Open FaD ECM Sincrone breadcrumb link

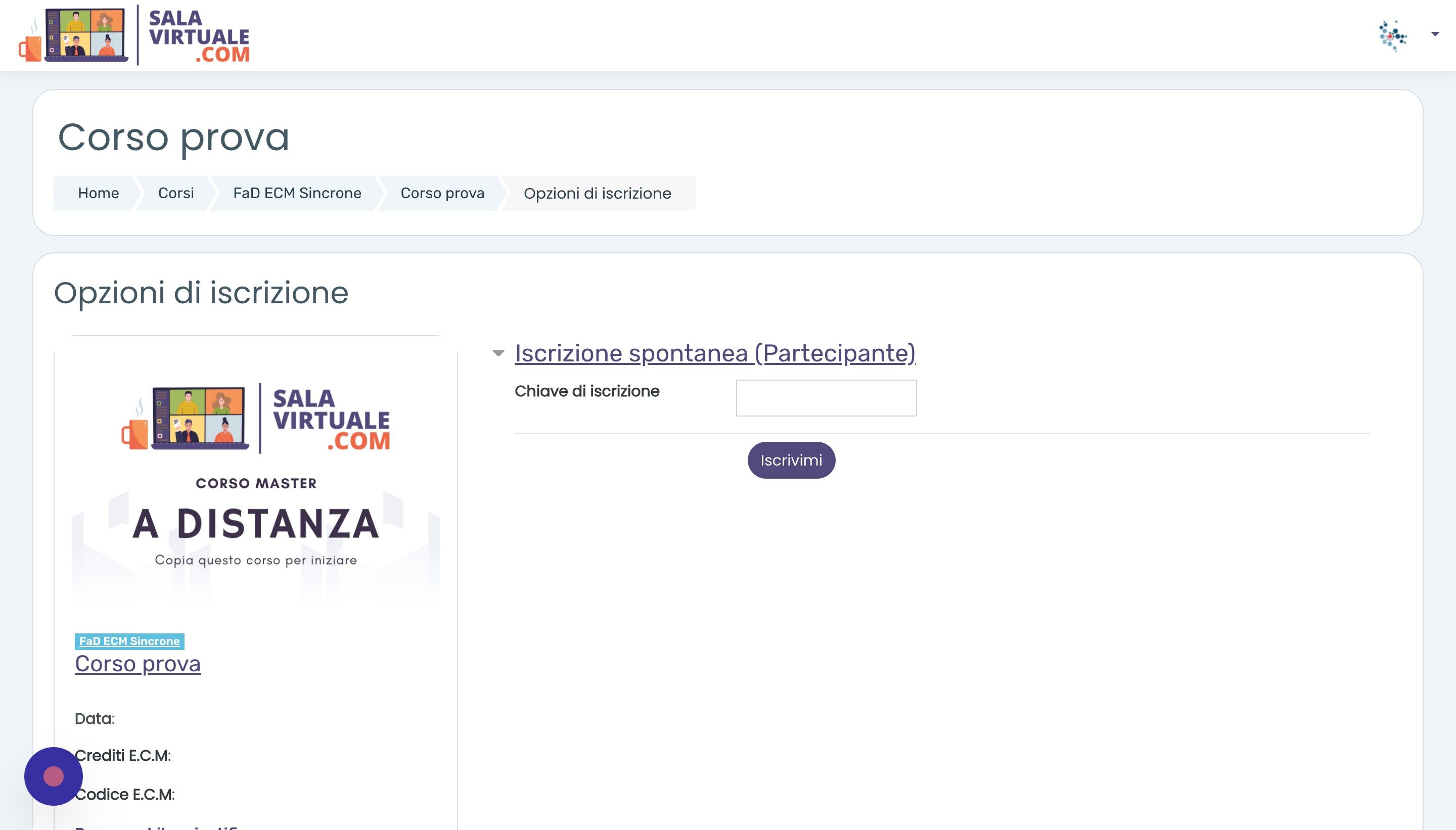pos(297,193)
